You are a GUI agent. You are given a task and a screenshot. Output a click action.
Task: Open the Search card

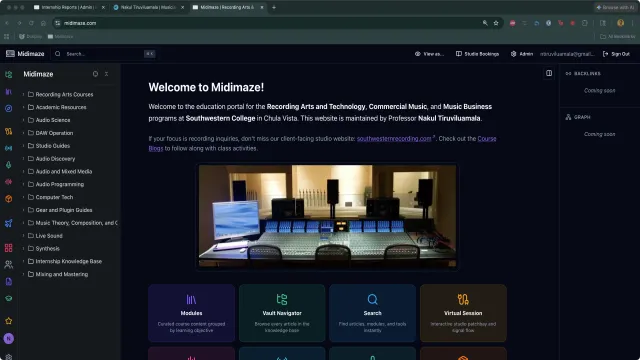click(373, 313)
